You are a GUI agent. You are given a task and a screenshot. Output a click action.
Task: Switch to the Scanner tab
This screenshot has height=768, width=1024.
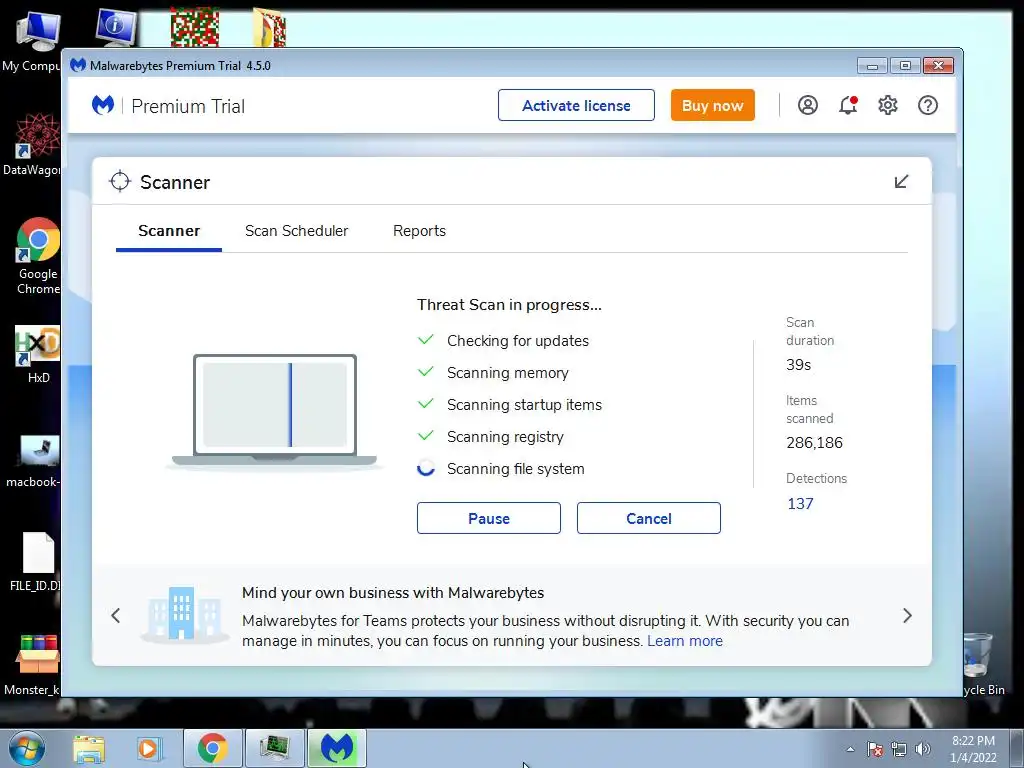pyautogui.click(x=169, y=231)
